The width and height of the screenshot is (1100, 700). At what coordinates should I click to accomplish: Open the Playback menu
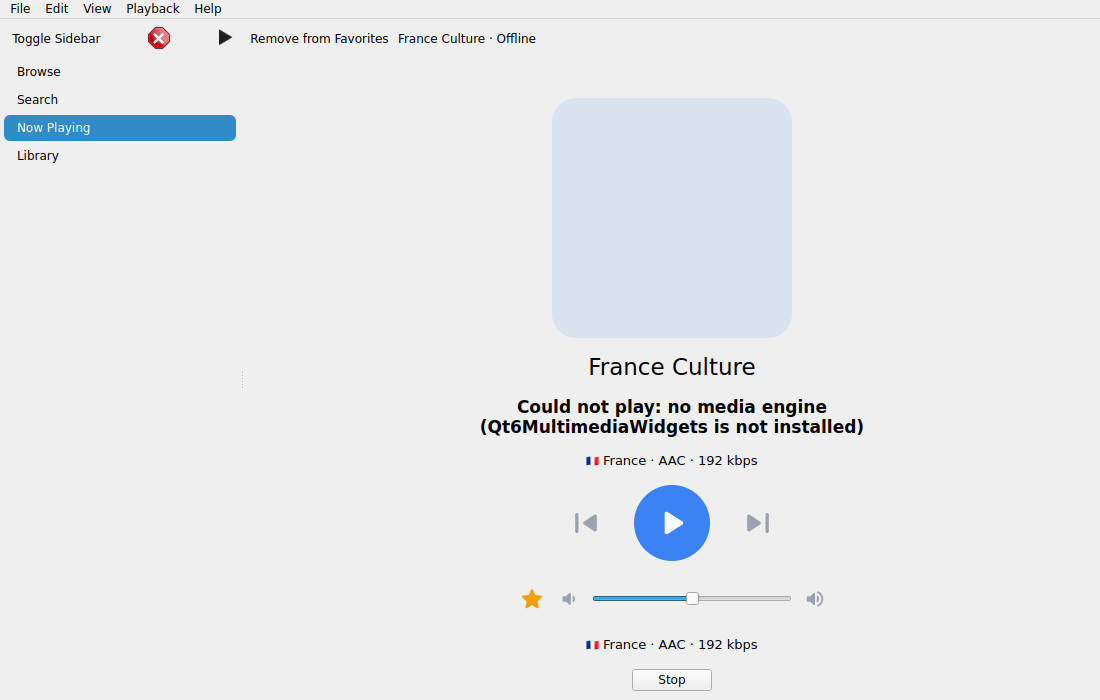[x=153, y=8]
